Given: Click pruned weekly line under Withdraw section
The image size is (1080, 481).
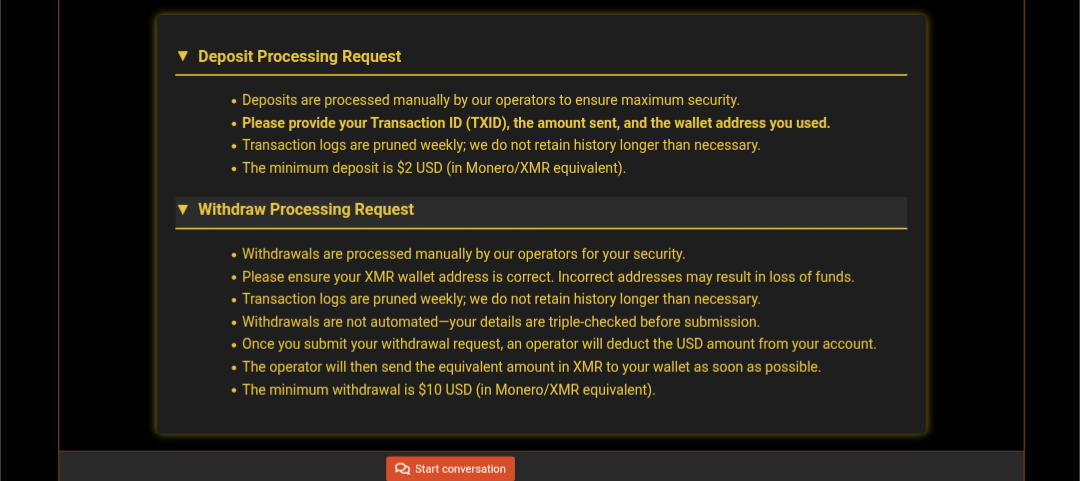Looking at the screenshot, I should click(x=501, y=299).
